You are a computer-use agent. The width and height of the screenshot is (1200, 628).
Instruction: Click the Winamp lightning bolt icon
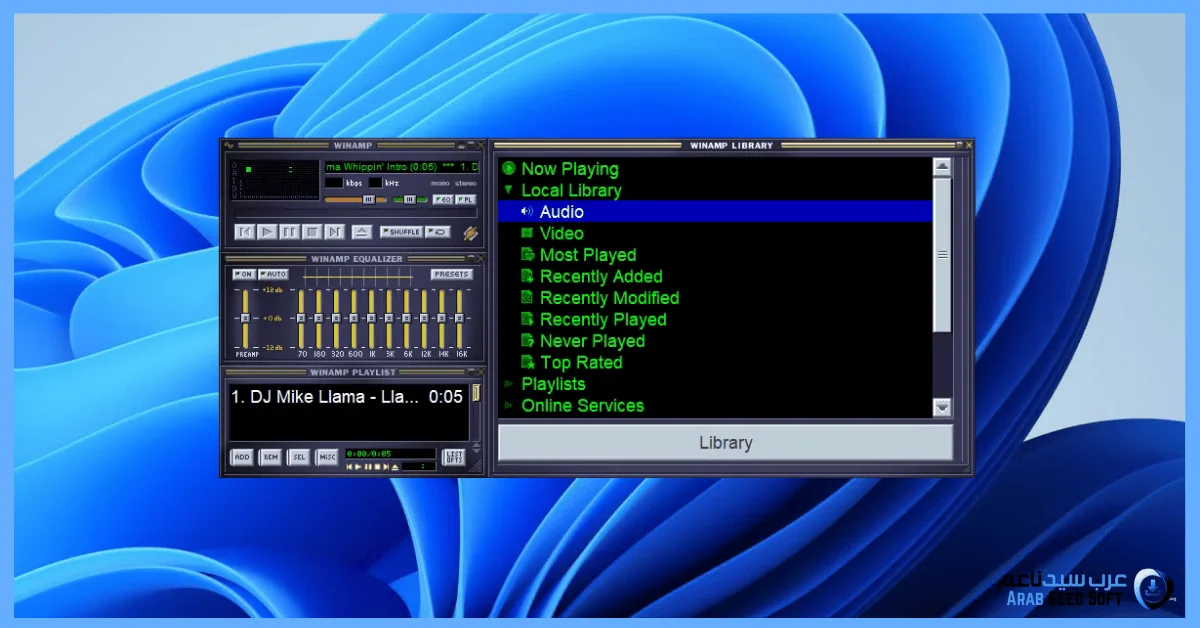point(471,233)
